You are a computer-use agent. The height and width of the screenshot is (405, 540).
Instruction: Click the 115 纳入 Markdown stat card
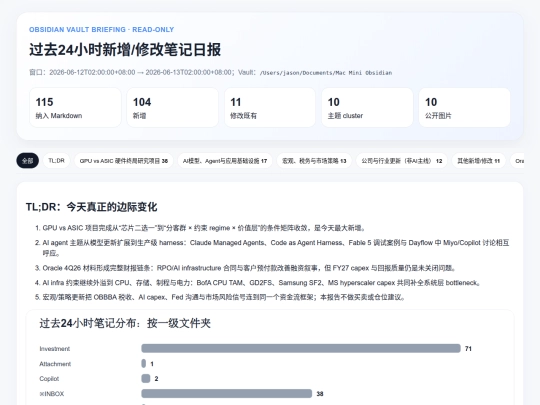pos(75,107)
